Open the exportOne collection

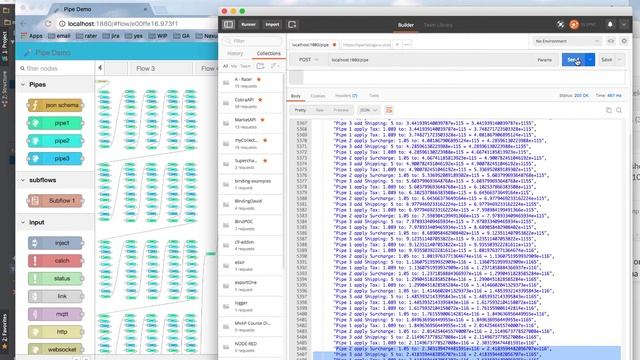point(251,286)
